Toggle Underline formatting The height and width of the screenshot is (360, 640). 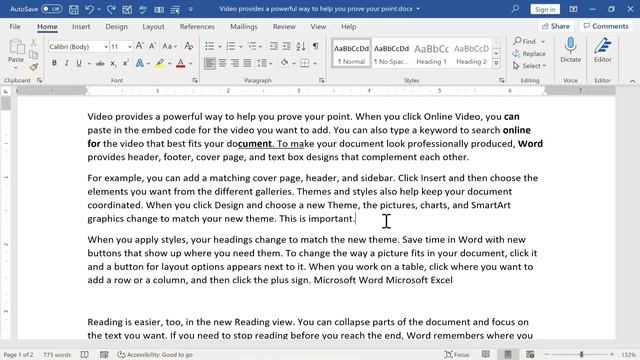[79, 63]
